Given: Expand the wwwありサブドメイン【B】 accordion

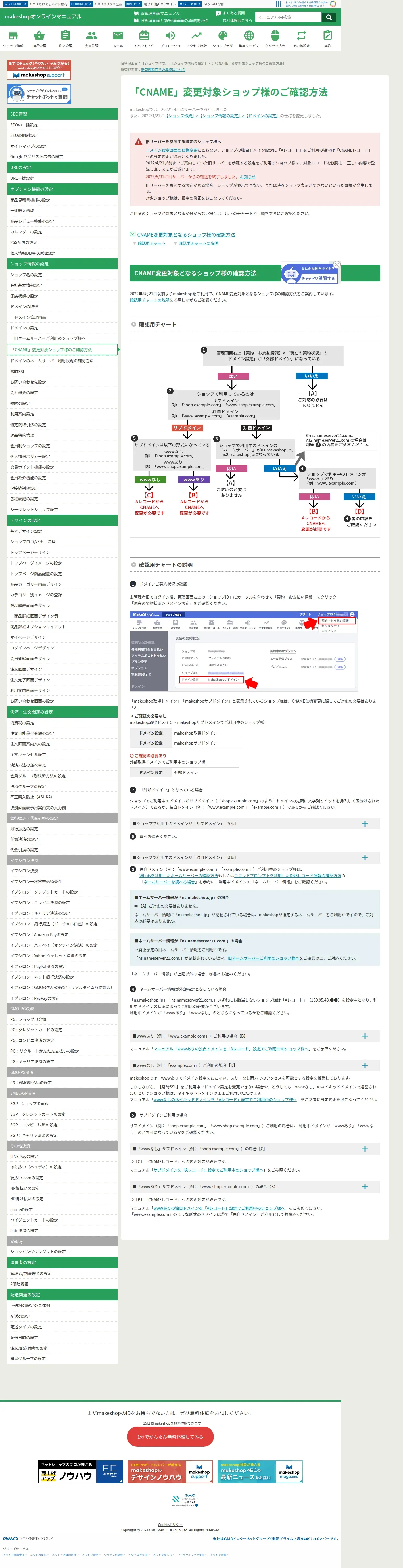Looking at the screenshot, I should coord(255,1187).
